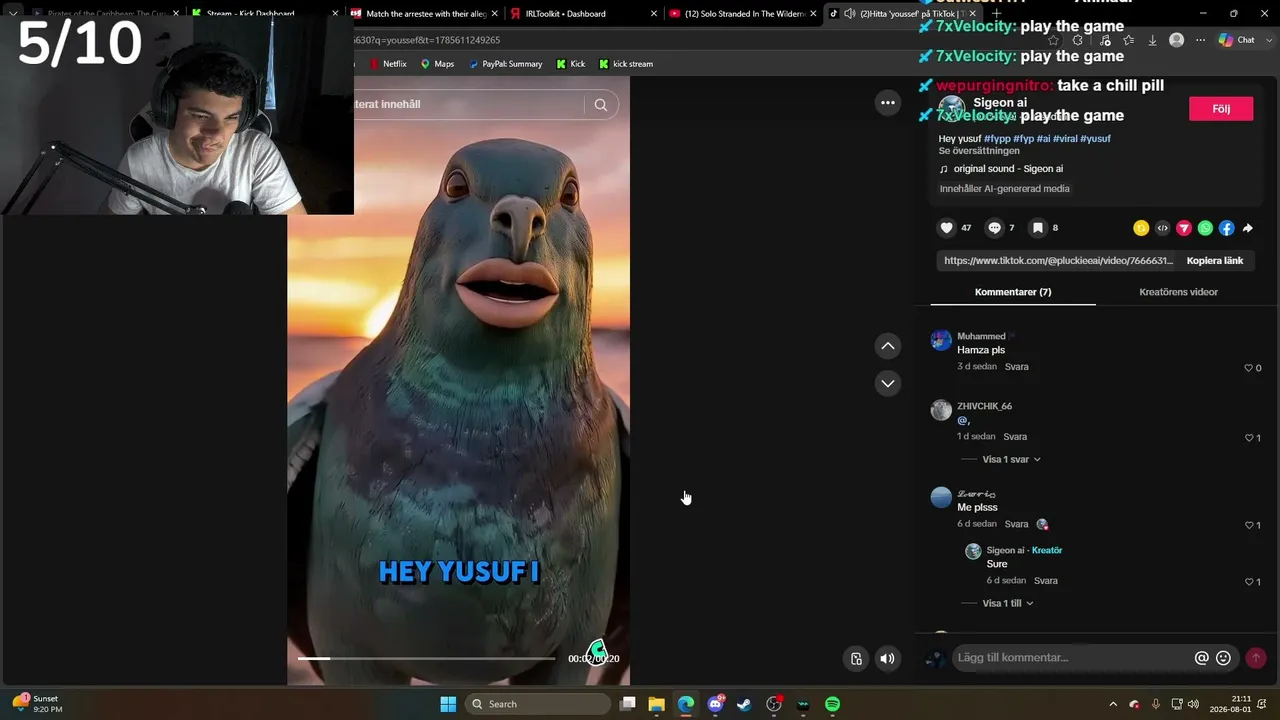Image resolution: width=1280 pixels, height=720 pixels.
Task: Open the "kick stream" bookmark
Action: 626,64
